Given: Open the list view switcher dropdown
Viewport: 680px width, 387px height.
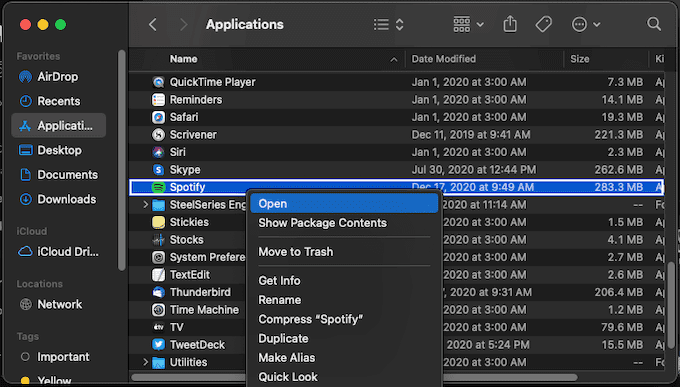Looking at the screenshot, I should [x=389, y=24].
